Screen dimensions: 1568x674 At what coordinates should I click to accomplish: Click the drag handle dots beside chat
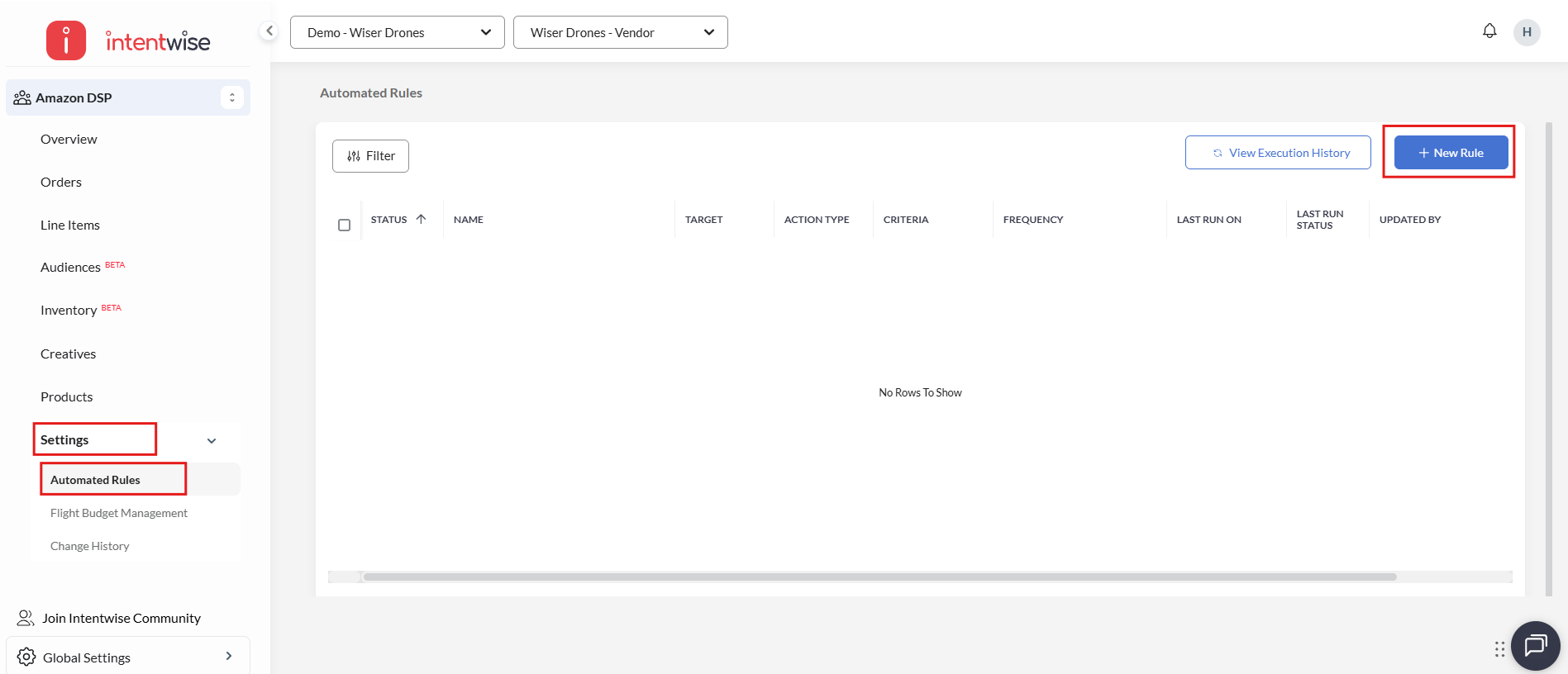pos(1499,649)
